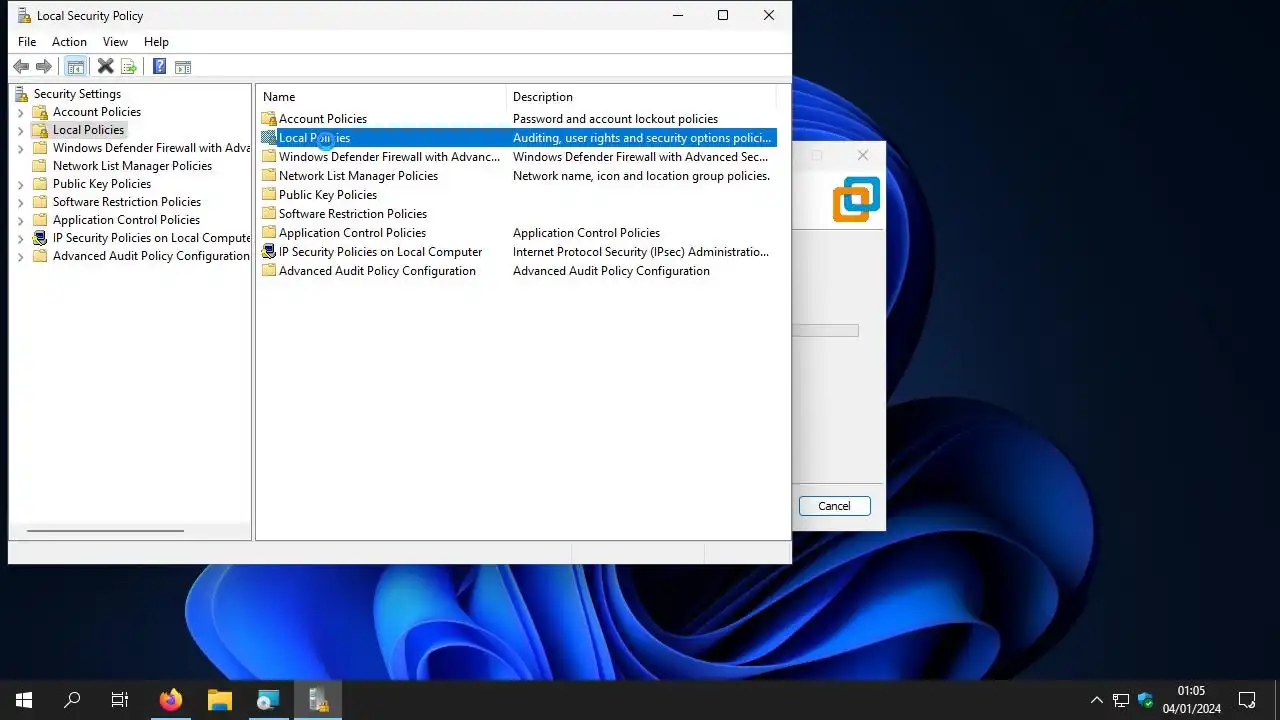Click the console tree horizontal scrollbar
Screen dimensions: 1280x720
106,531
